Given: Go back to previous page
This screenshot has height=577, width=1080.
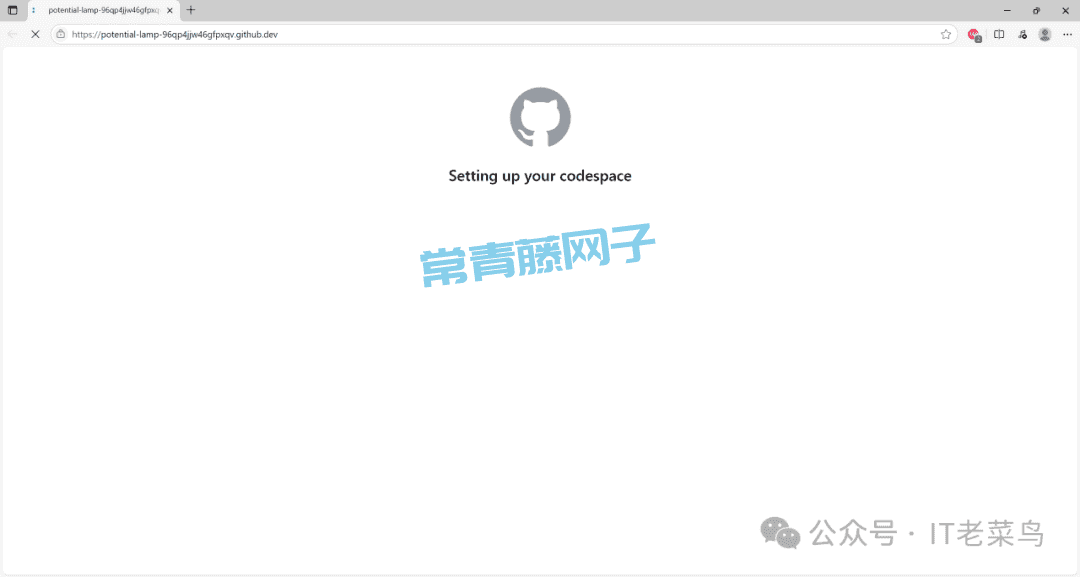Looking at the screenshot, I should click(12, 34).
